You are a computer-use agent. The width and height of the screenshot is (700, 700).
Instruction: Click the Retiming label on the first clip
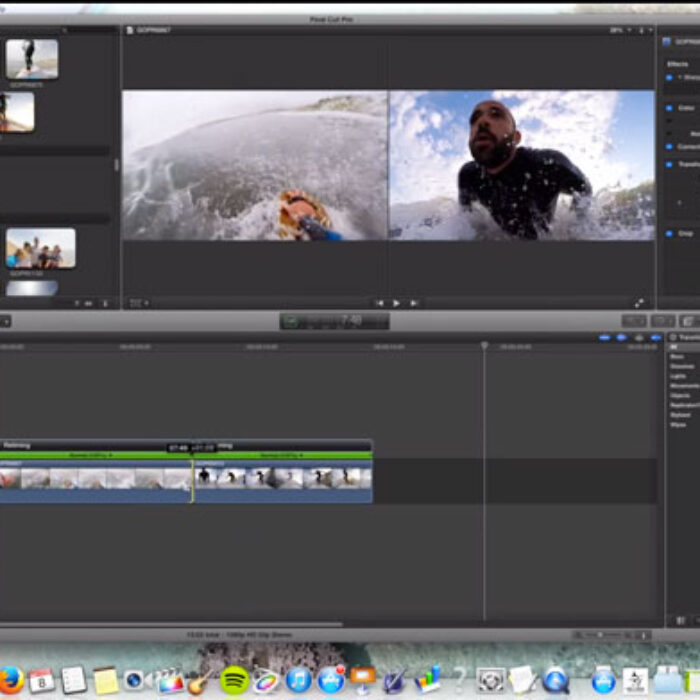click(x=17, y=445)
